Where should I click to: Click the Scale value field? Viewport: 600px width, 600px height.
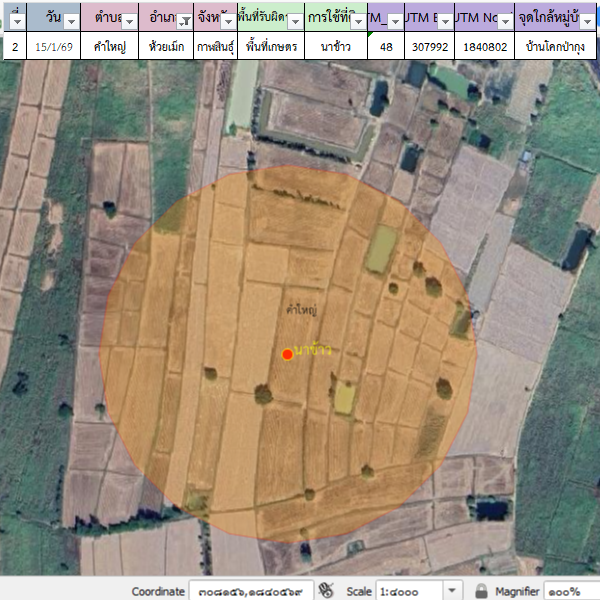click(408, 591)
